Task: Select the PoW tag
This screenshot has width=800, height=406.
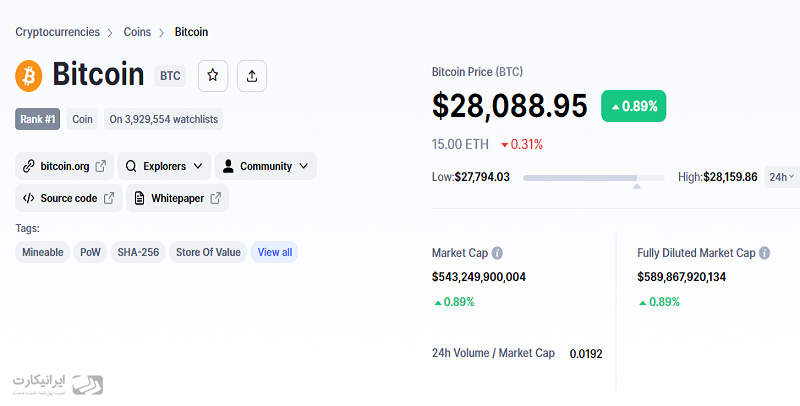Action: click(90, 252)
